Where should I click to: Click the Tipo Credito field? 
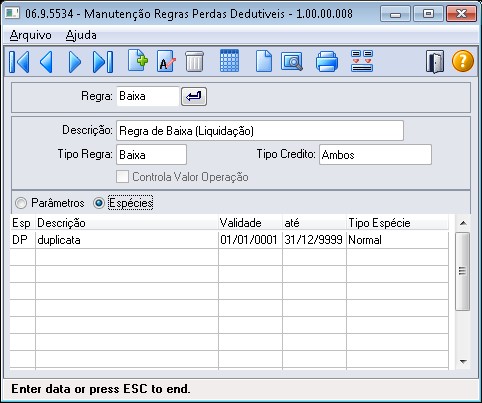[x=375, y=155]
